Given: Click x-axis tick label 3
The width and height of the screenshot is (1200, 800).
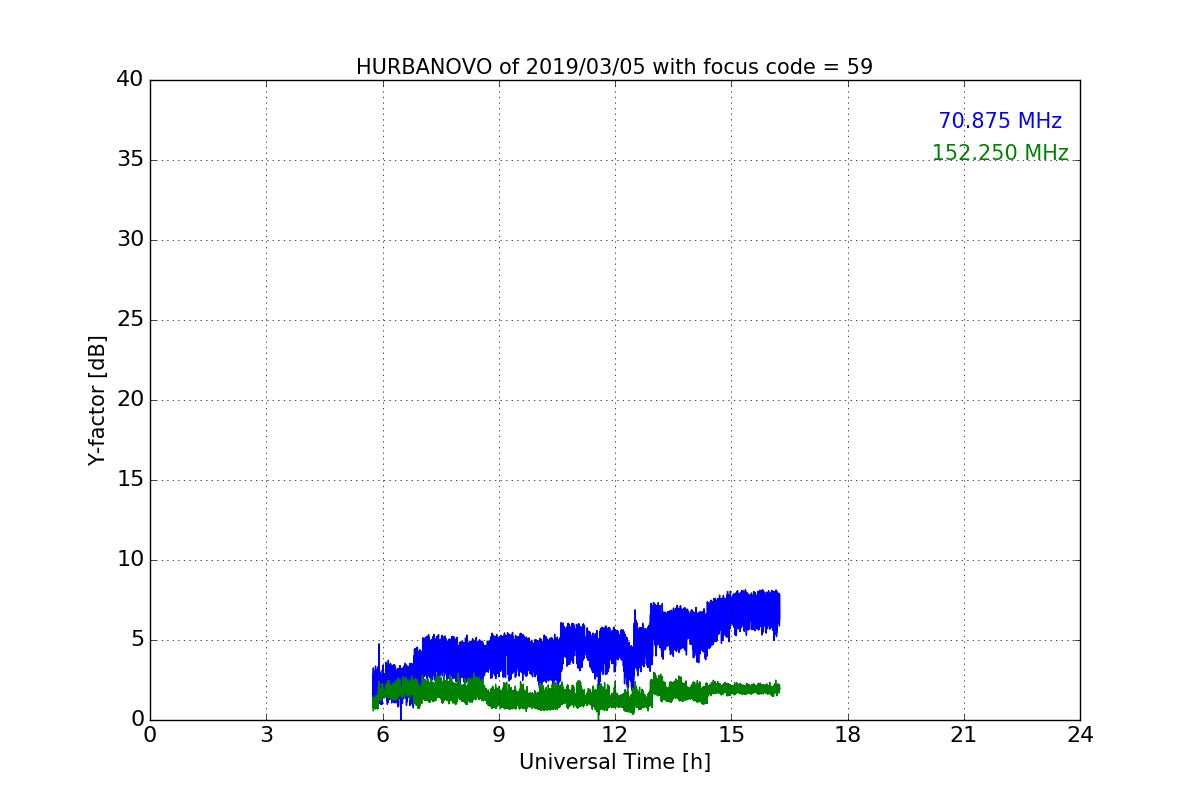Looking at the screenshot, I should pos(266,735).
